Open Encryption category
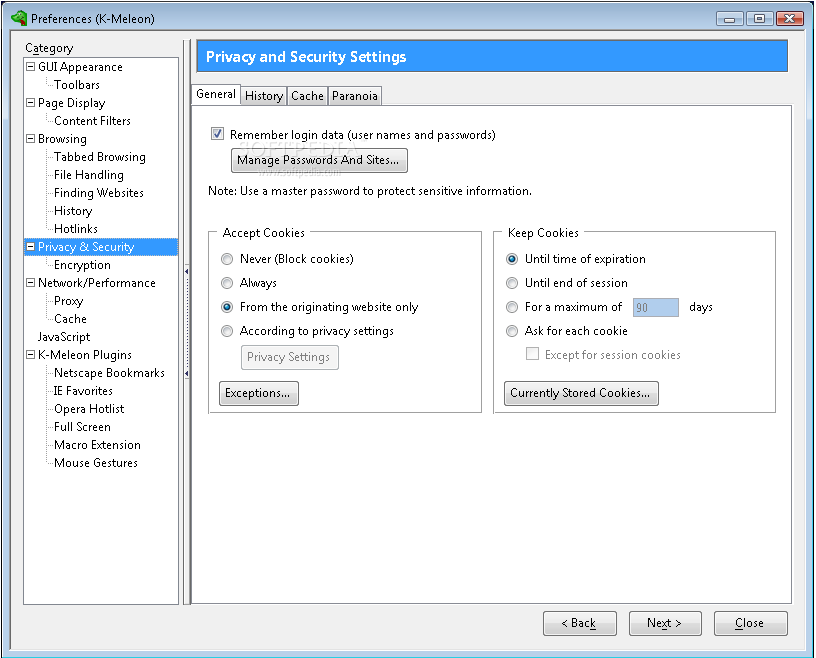 click(x=82, y=264)
